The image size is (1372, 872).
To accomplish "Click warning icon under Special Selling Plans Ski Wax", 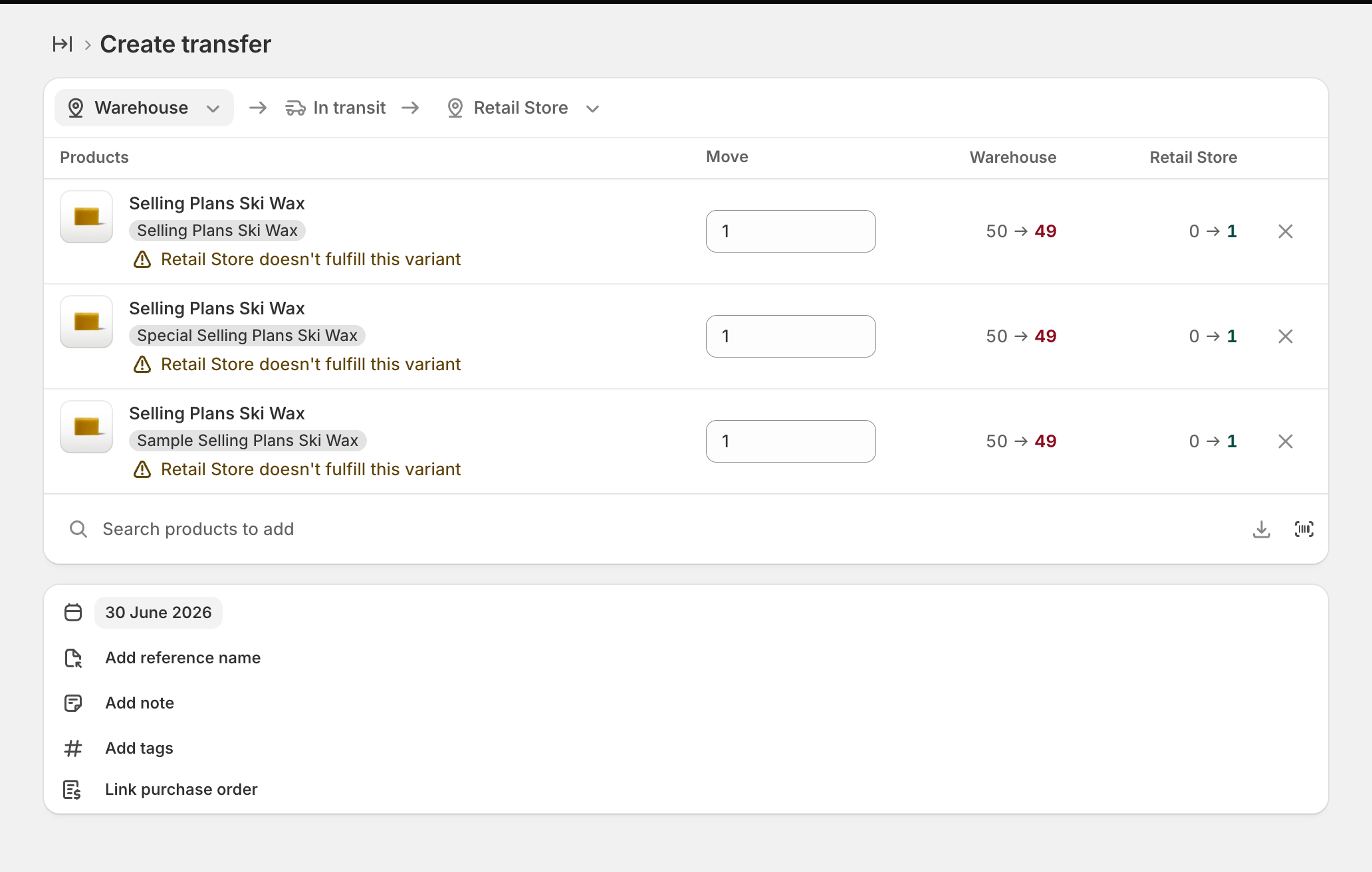I will 142,364.
